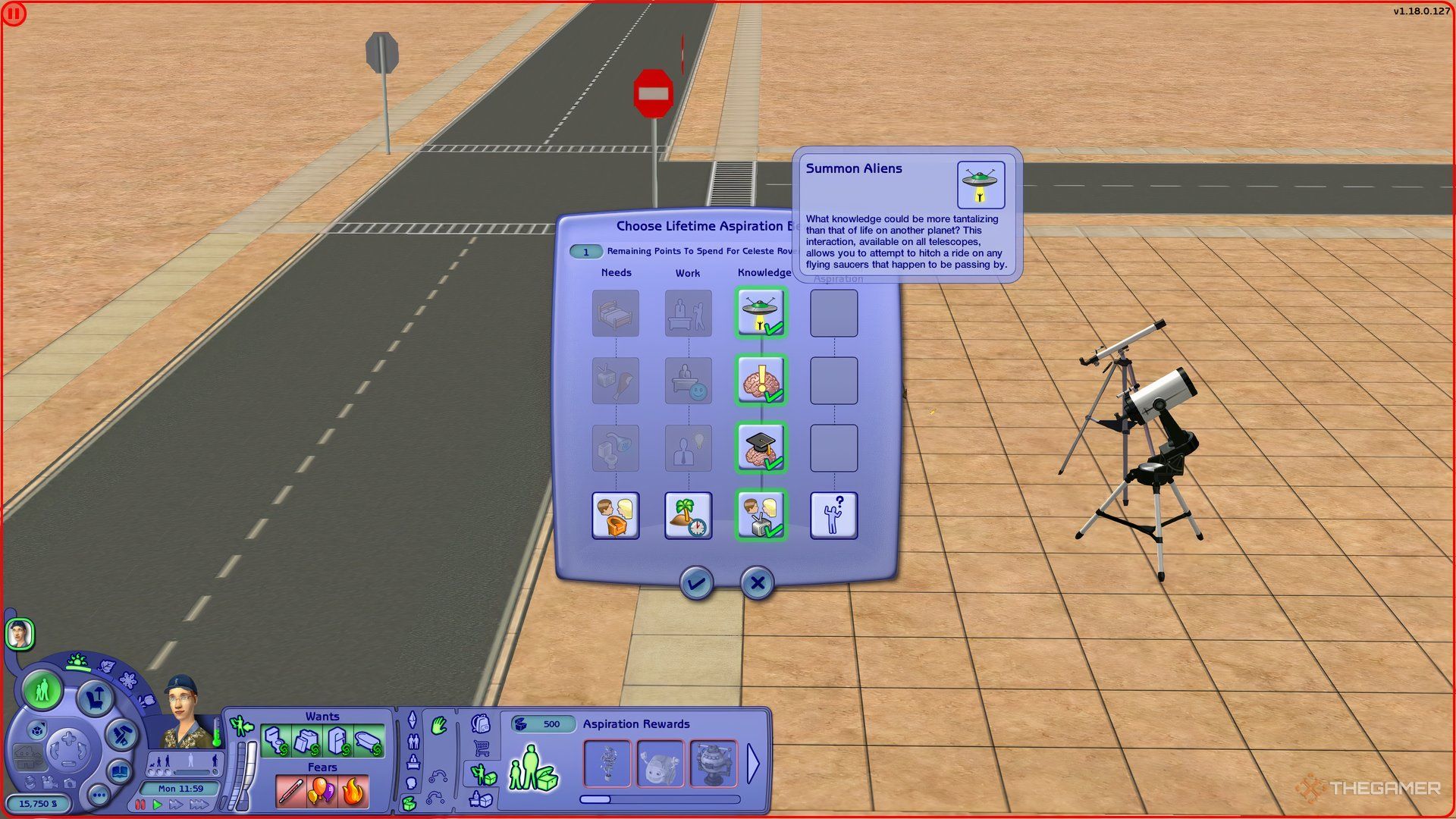Select the Work aspiration category tab
This screenshot has width=1456, height=819.
(687, 273)
